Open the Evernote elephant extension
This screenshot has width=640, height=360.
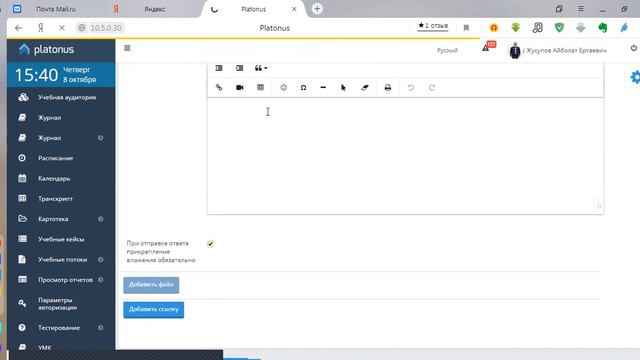(x=603, y=28)
